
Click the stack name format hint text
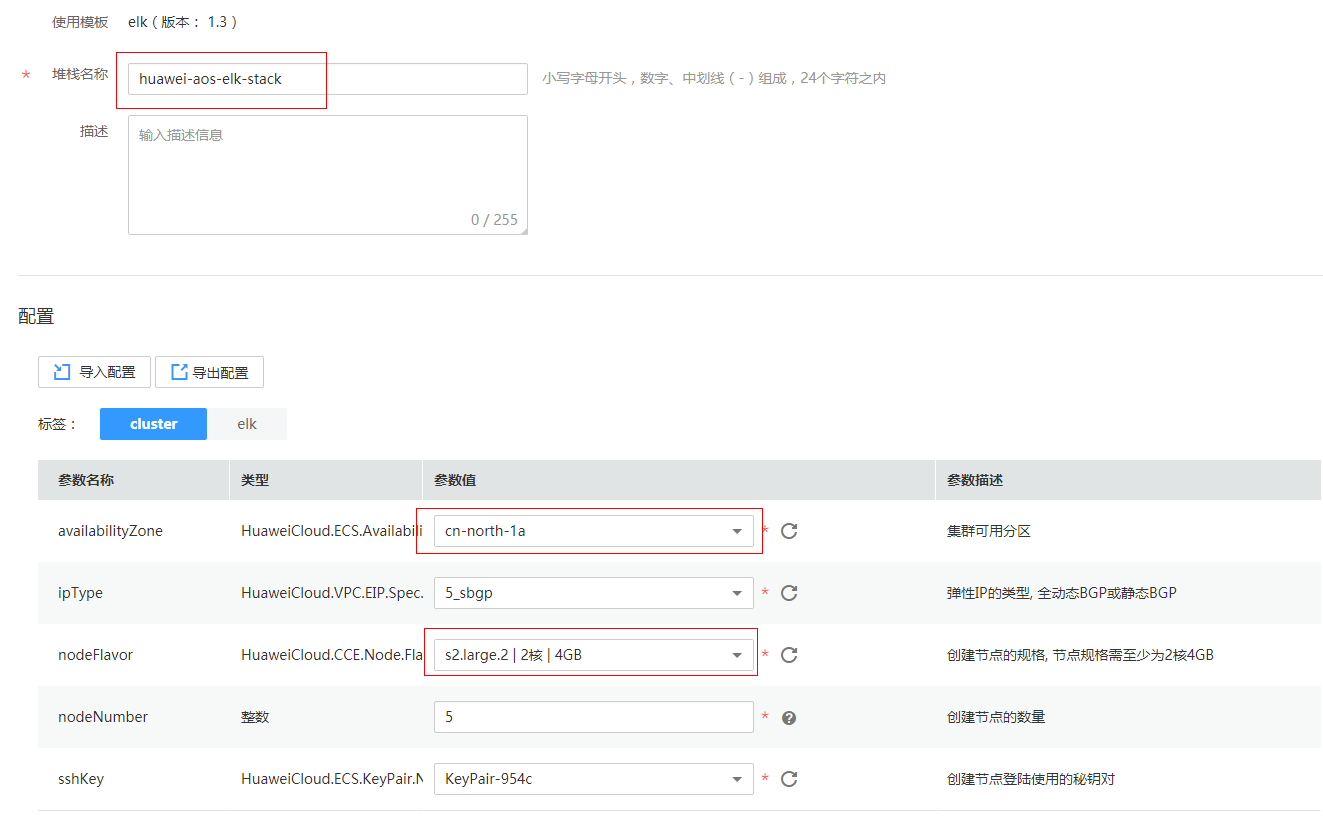coord(714,78)
